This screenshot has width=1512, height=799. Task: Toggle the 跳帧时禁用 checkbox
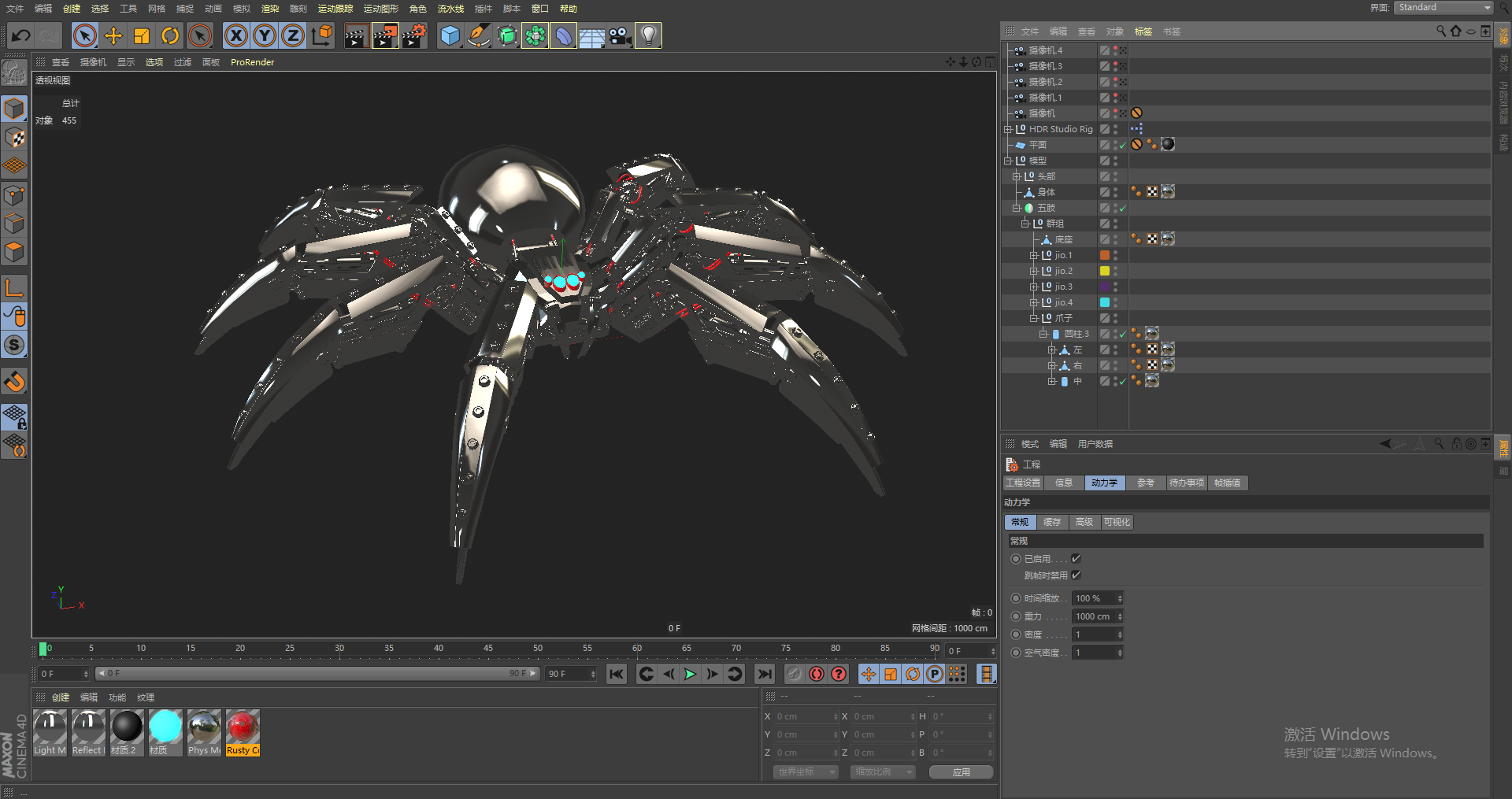1076,575
